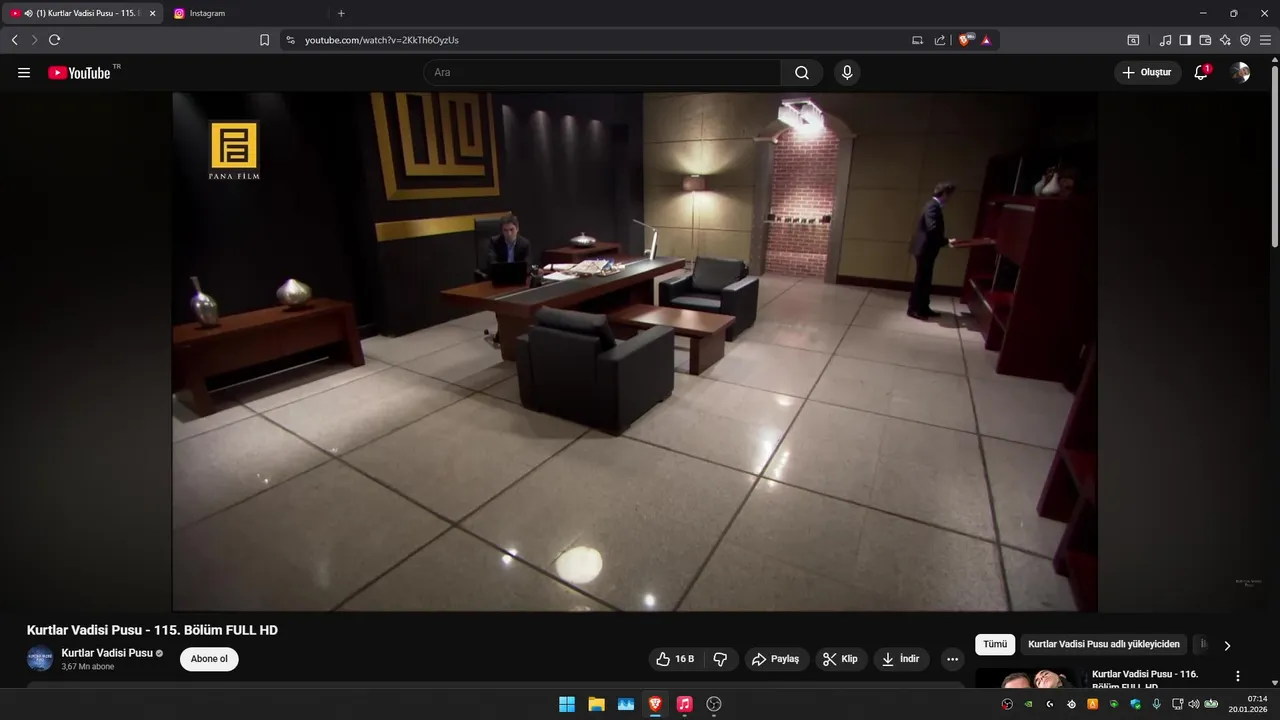
Task: Select the Tümü filter chip
Action: [x=995, y=645]
